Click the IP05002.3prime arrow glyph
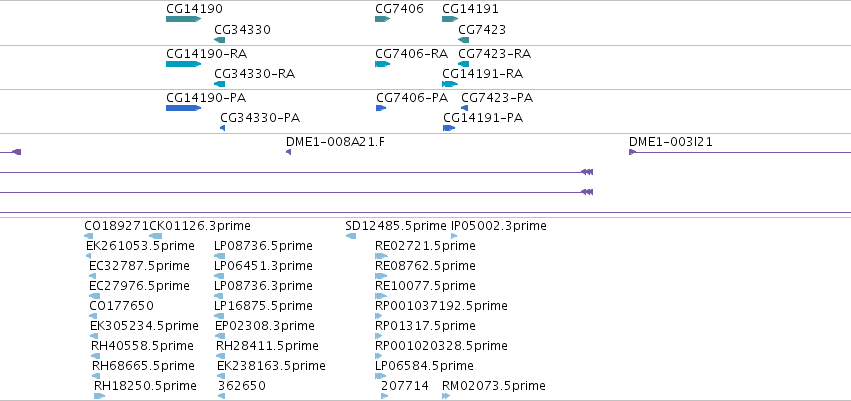The image size is (851, 401). [x=454, y=236]
